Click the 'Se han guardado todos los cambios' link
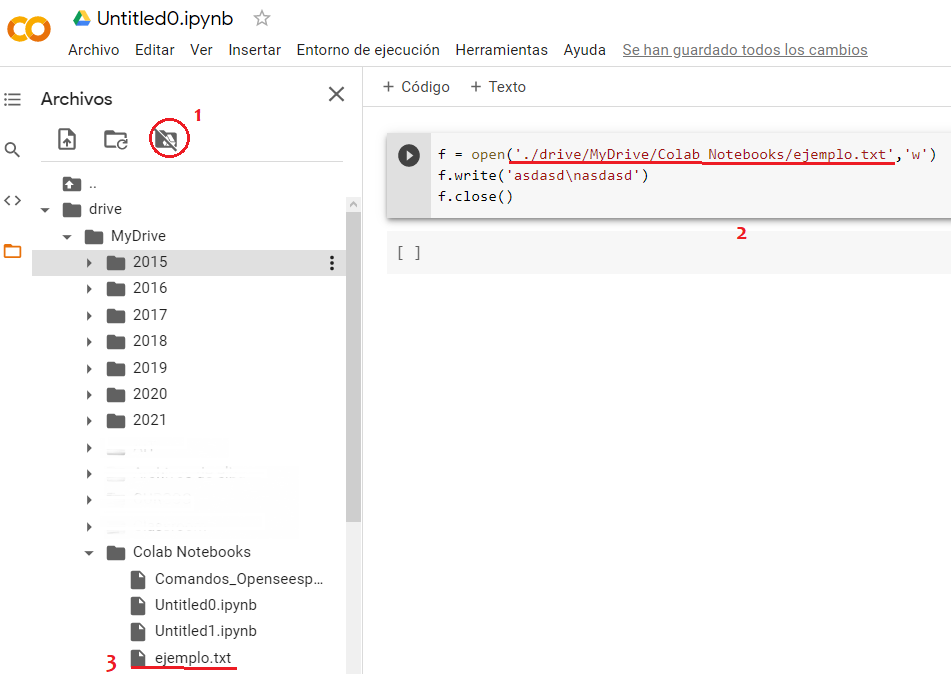 pos(744,49)
